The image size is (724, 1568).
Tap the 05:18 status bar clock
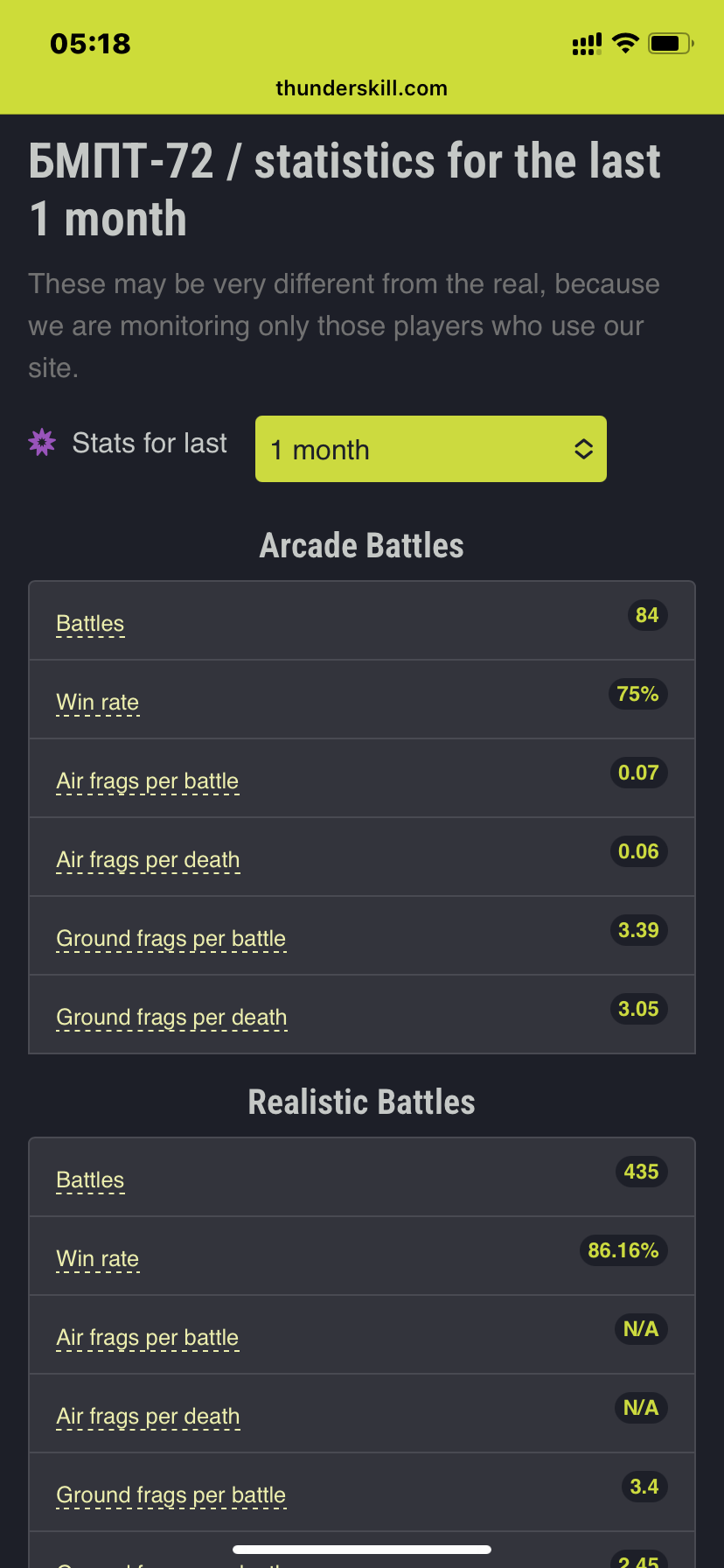90,44
